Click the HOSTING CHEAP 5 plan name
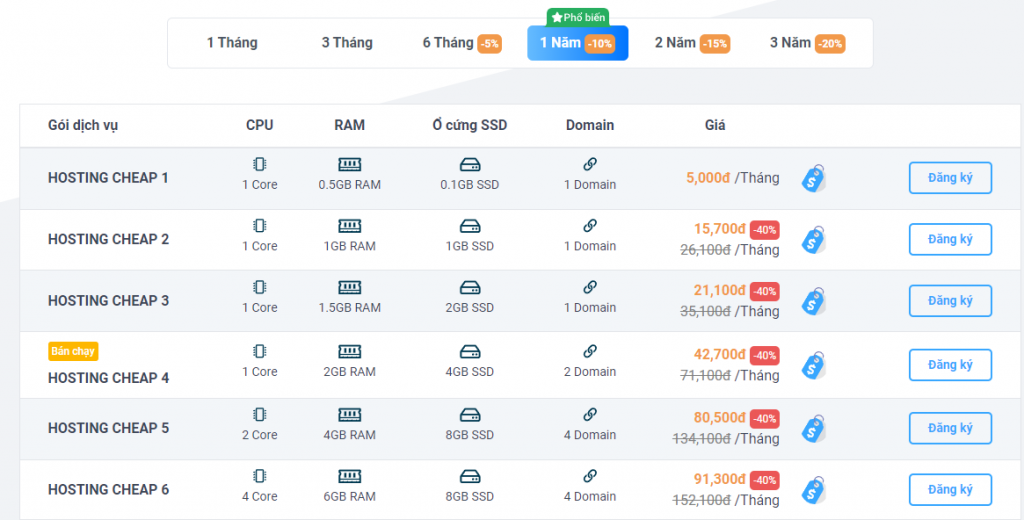 coord(108,428)
